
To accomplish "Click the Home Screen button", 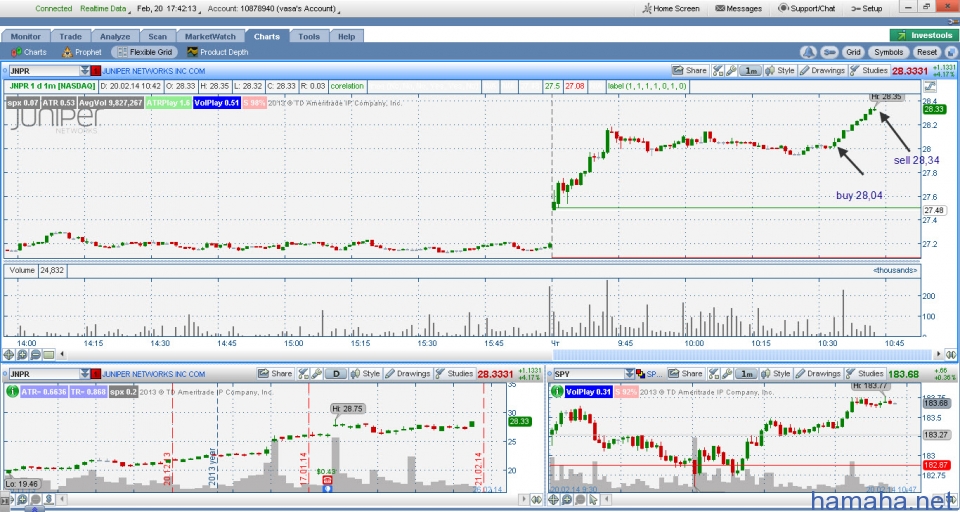I will coord(672,9).
